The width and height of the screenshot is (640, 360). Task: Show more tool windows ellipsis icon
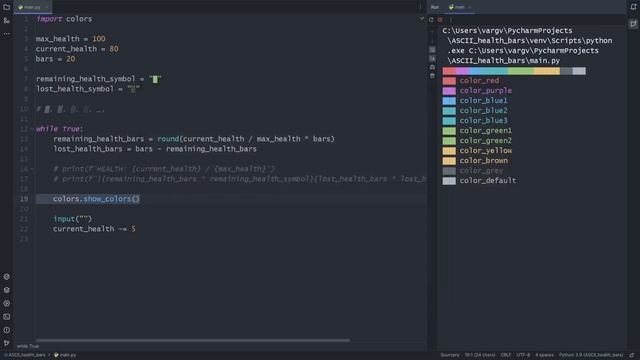[7, 33]
